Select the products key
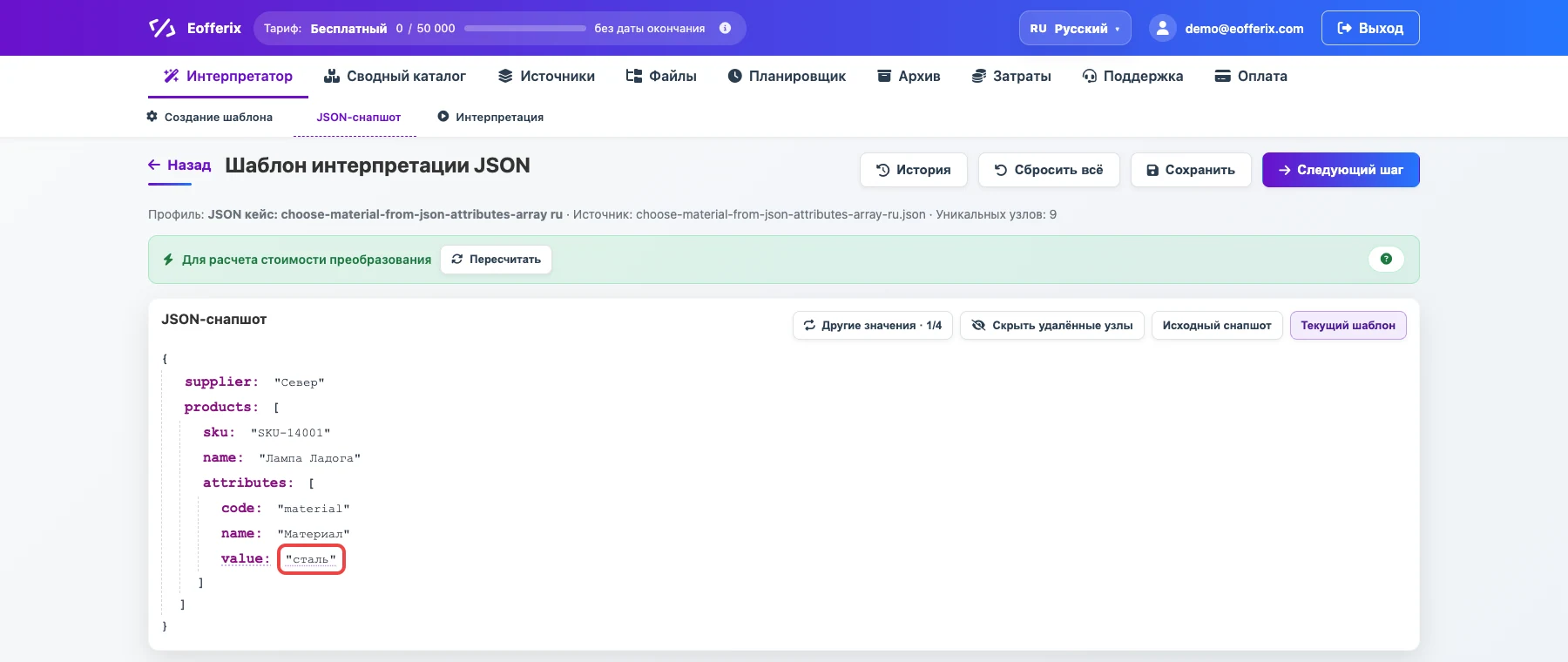 (x=221, y=407)
